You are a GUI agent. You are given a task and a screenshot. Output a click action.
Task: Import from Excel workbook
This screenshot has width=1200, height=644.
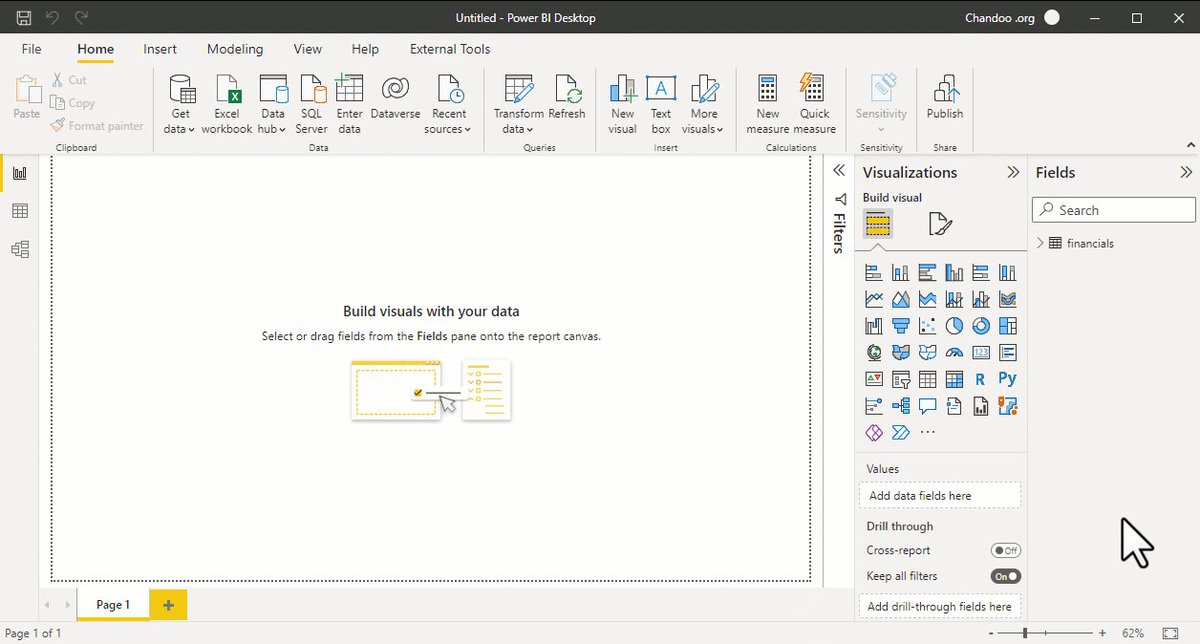[227, 104]
